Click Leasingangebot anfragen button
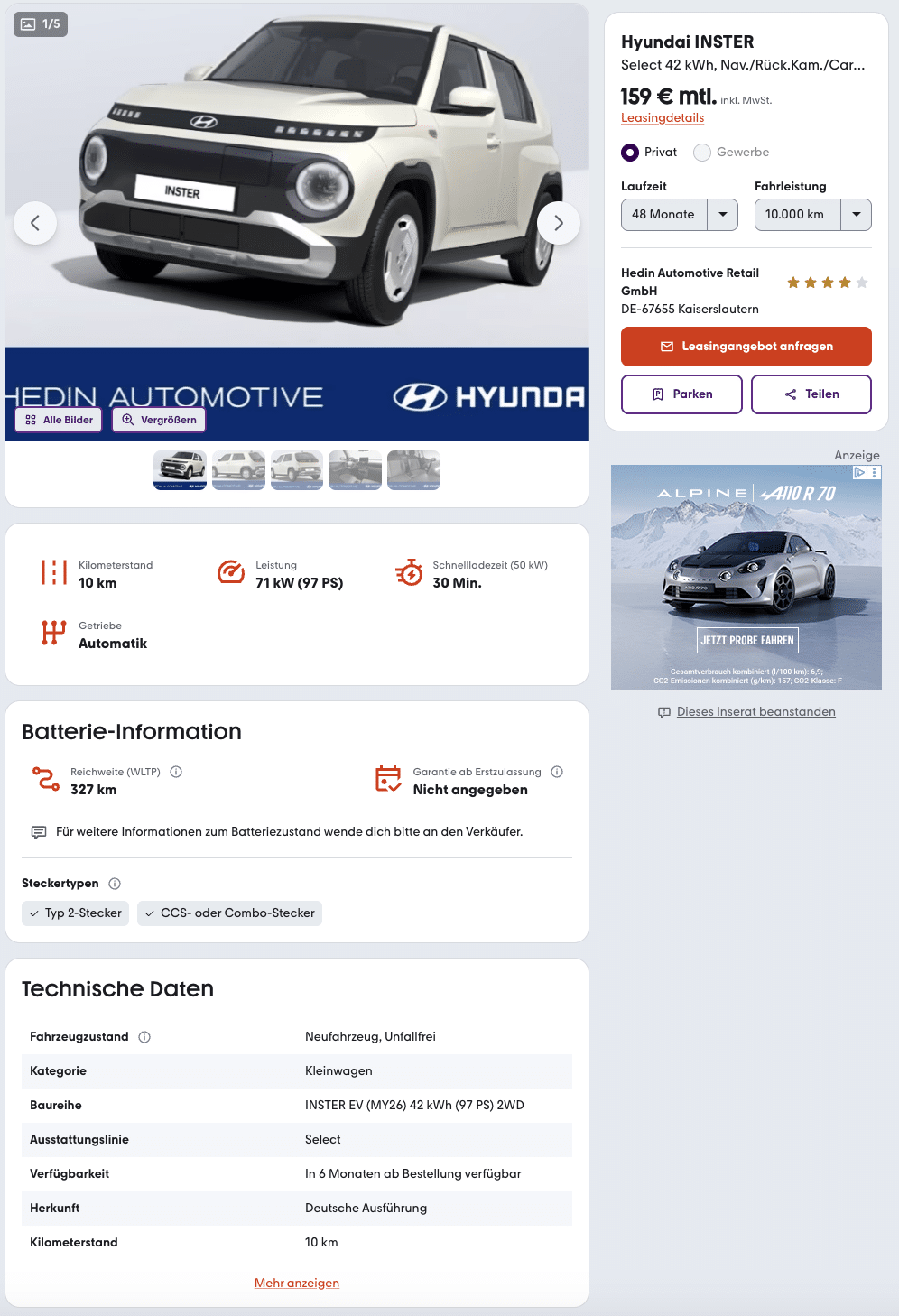This screenshot has height=1316, width=899. (x=746, y=347)
